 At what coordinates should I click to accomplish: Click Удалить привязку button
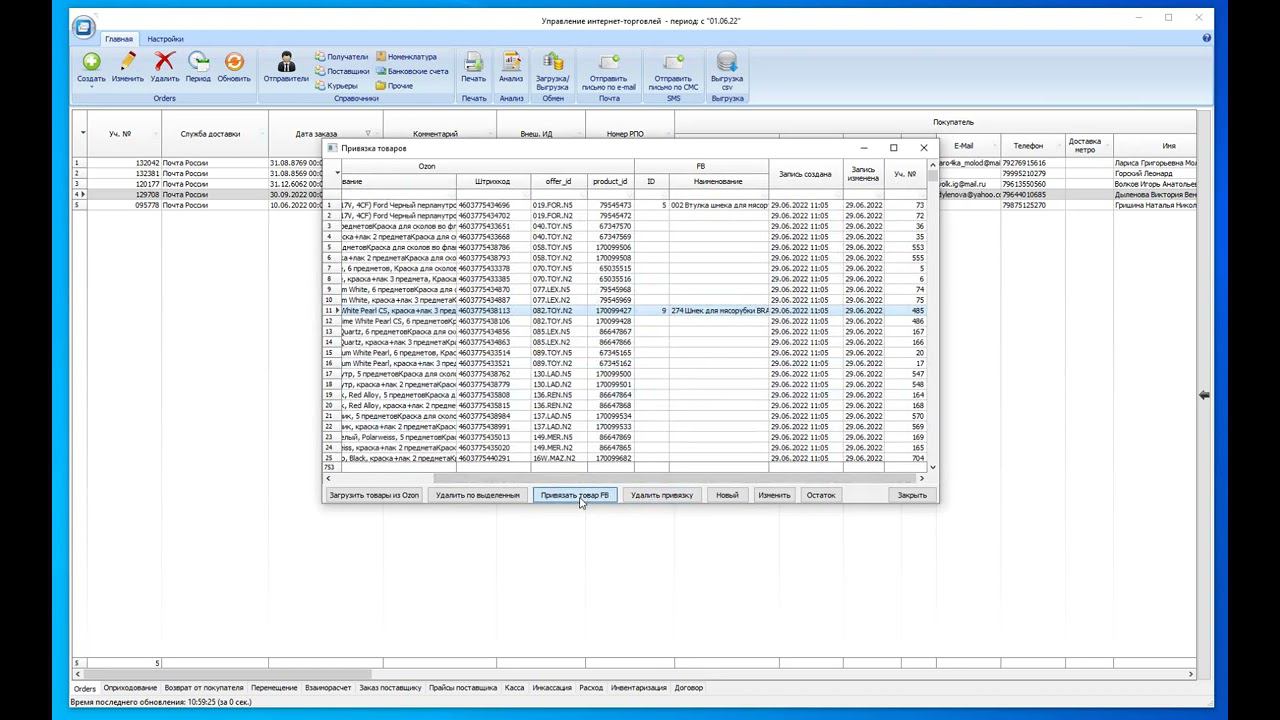(662, 495)
